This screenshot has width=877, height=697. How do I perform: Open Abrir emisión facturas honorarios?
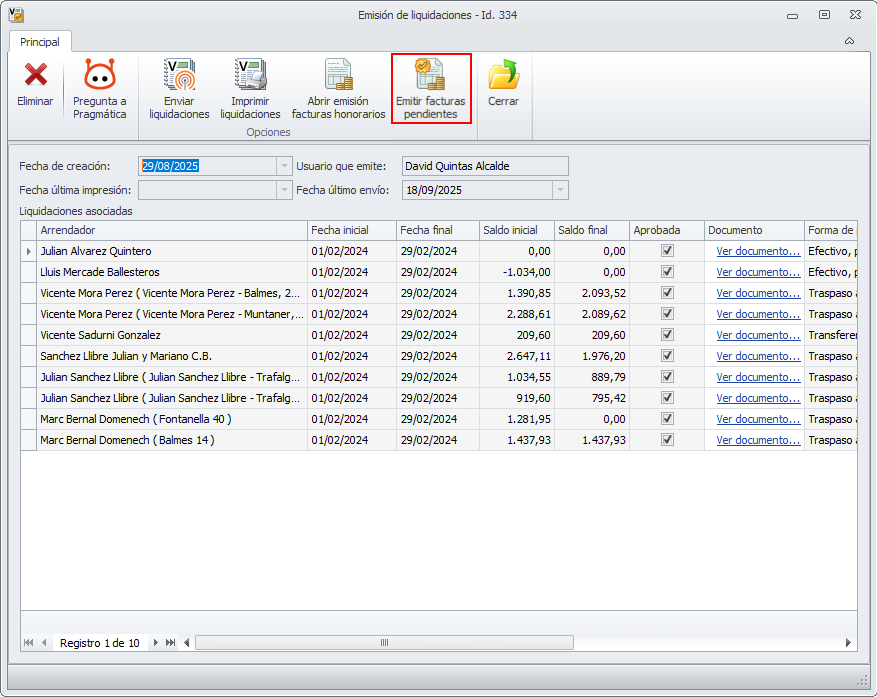coord(338,75)
